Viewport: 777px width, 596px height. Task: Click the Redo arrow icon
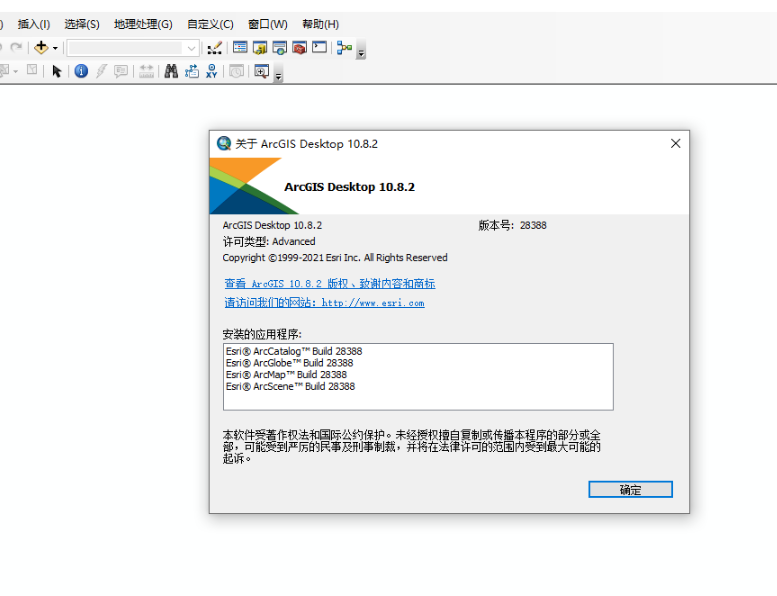pos(16,48)
